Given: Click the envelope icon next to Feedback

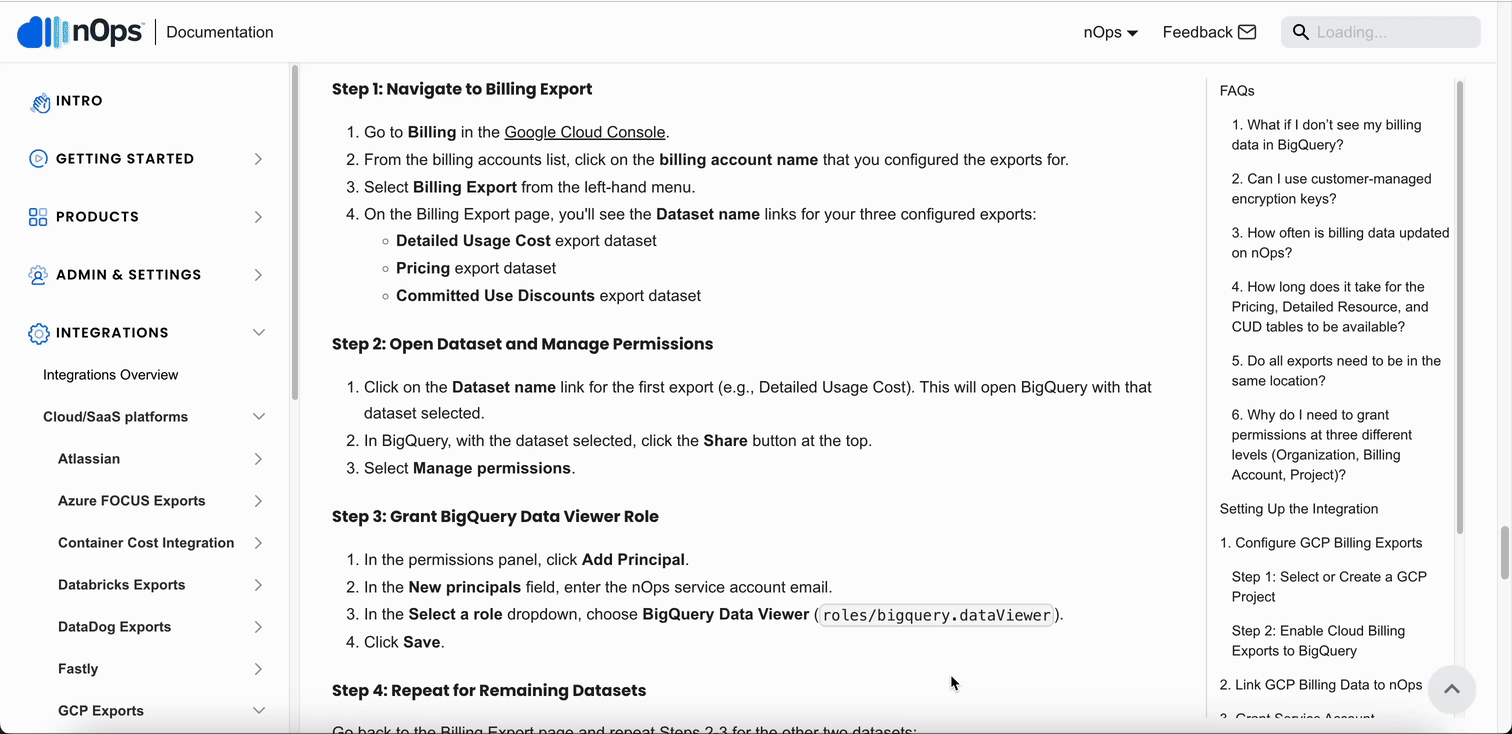Looking at the screenshot, I should point(1247,31).
